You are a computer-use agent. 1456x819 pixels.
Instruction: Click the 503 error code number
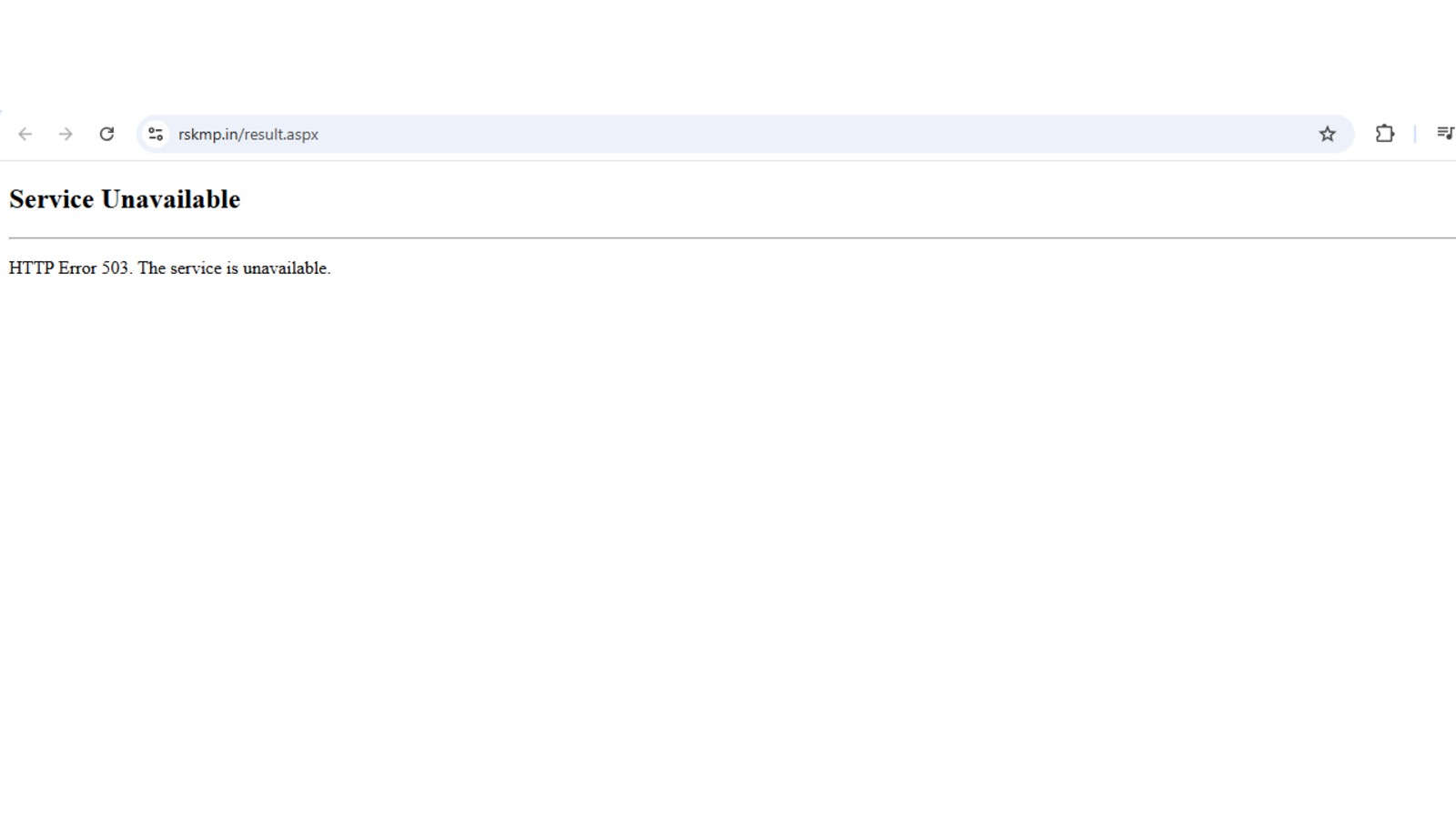tap(116, 268)
